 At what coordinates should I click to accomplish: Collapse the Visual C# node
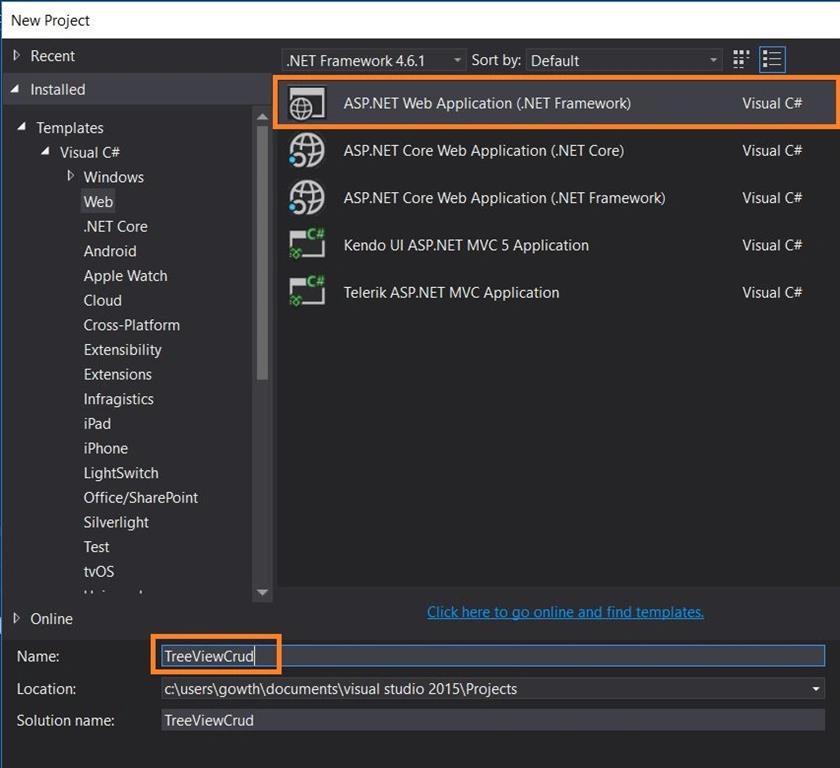pyautogui.click(x=46, y=152)
